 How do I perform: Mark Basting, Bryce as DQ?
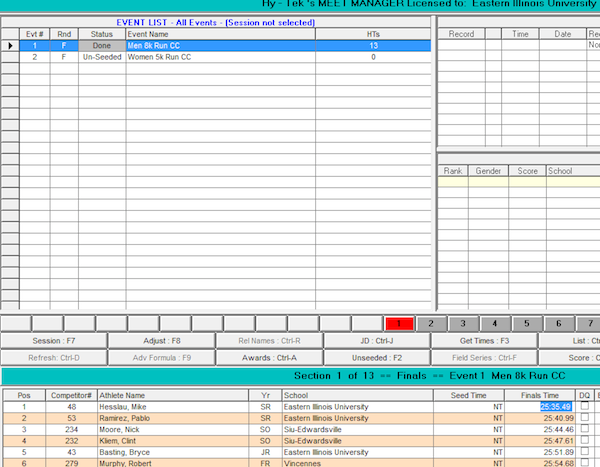coord(584,450)
